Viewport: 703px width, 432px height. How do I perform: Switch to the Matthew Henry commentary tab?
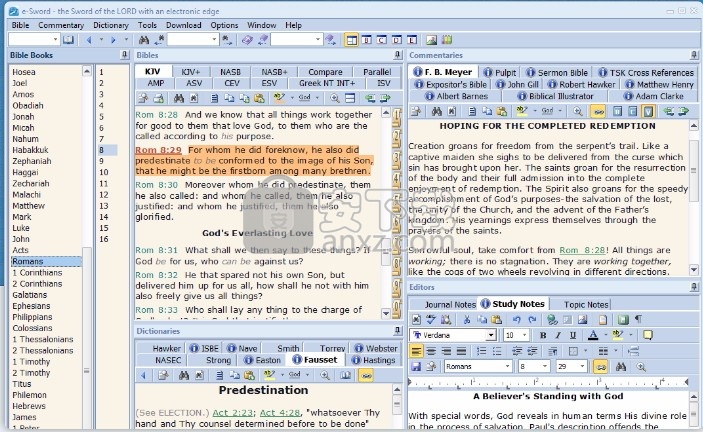point(660,84)
